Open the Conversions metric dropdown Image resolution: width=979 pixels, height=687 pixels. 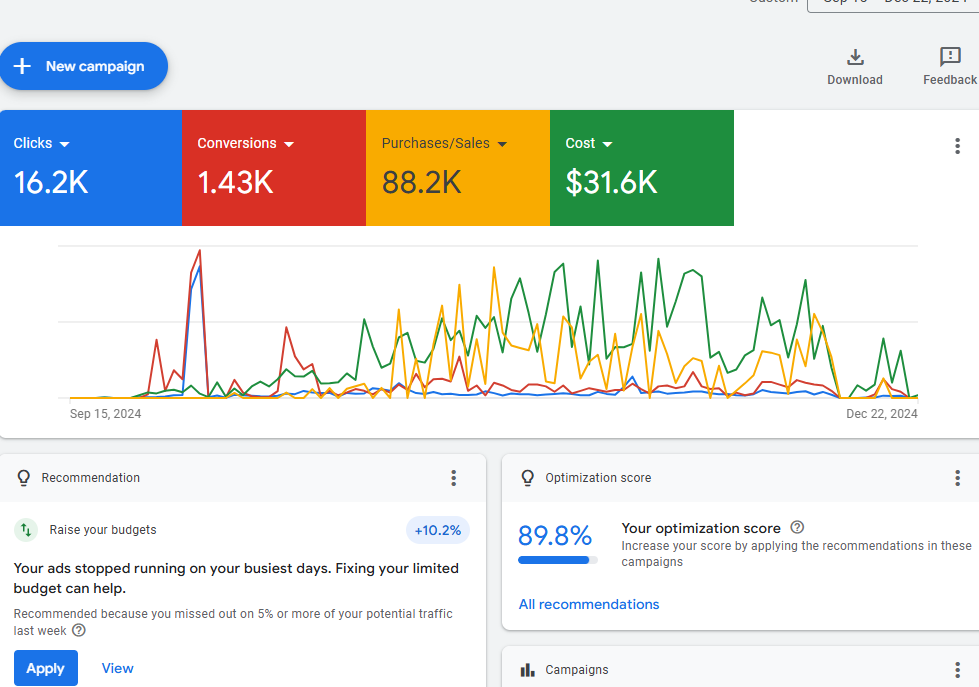288,144
